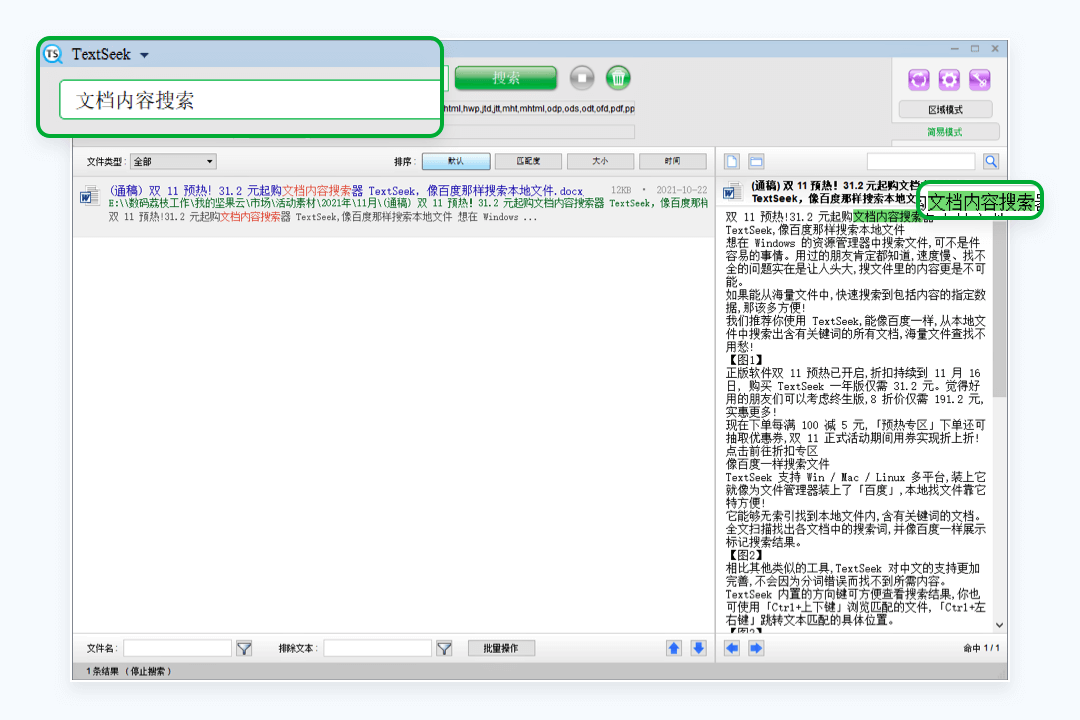The width and height of the screenshot is (1080, 720).
Task: Click the TextSeek TS logo icon
Action: (x=53, y=54)
